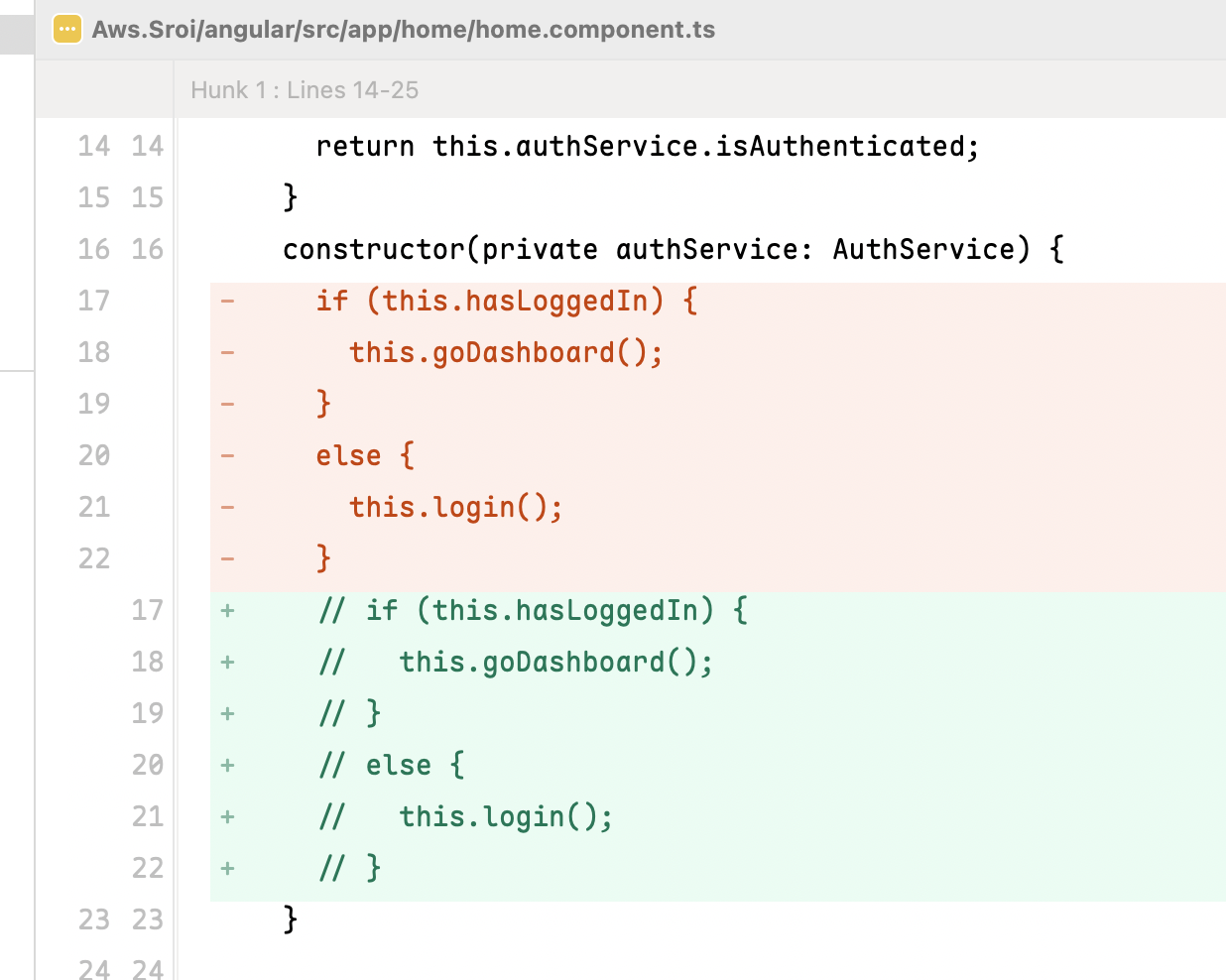Click minus marker beside removed this.login() line
The height and width of the screenshot is (980, 1226).
[x=228, y=507]
